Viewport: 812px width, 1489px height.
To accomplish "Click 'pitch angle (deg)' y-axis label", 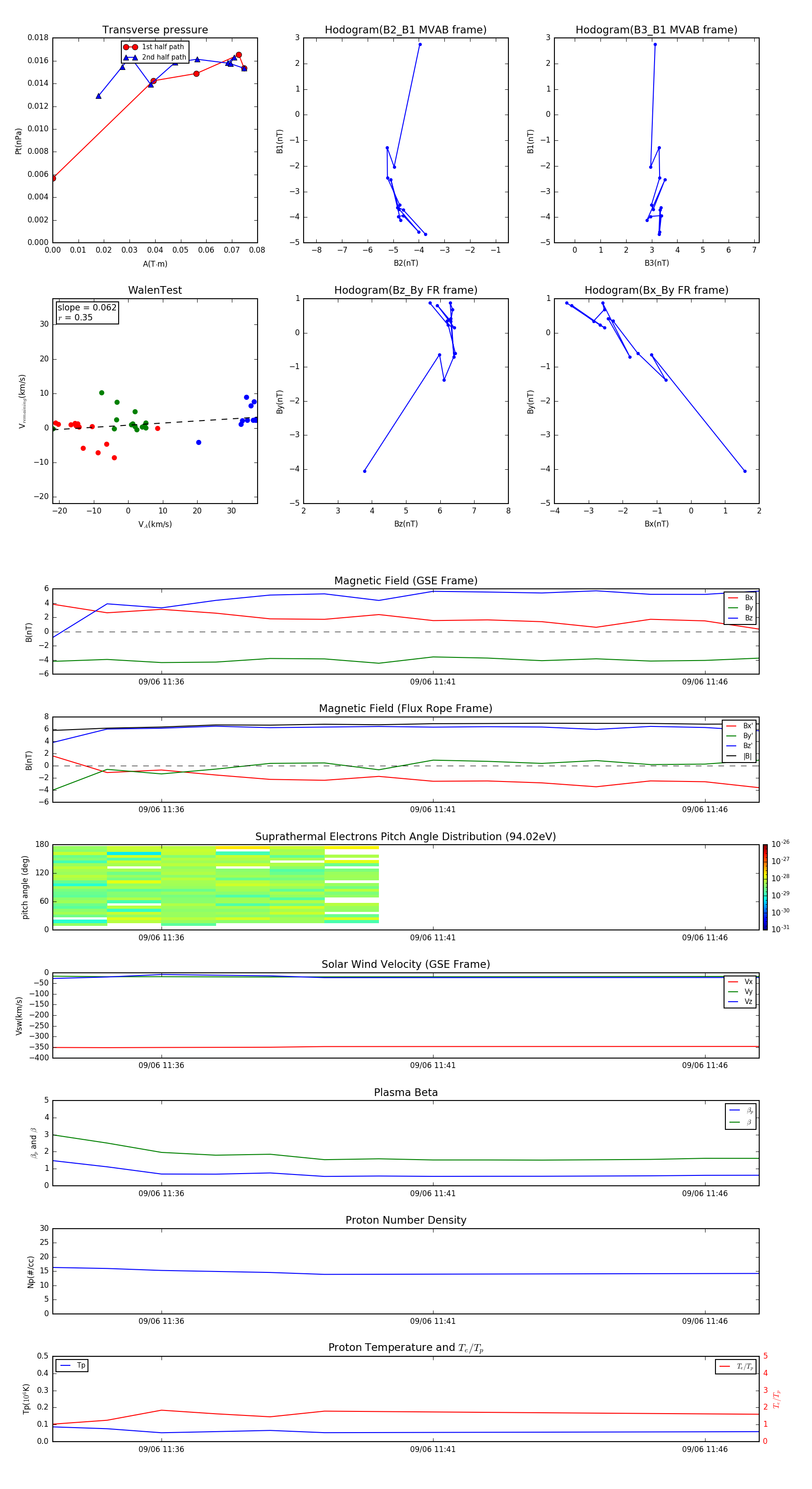I will [x=25, y=887].
